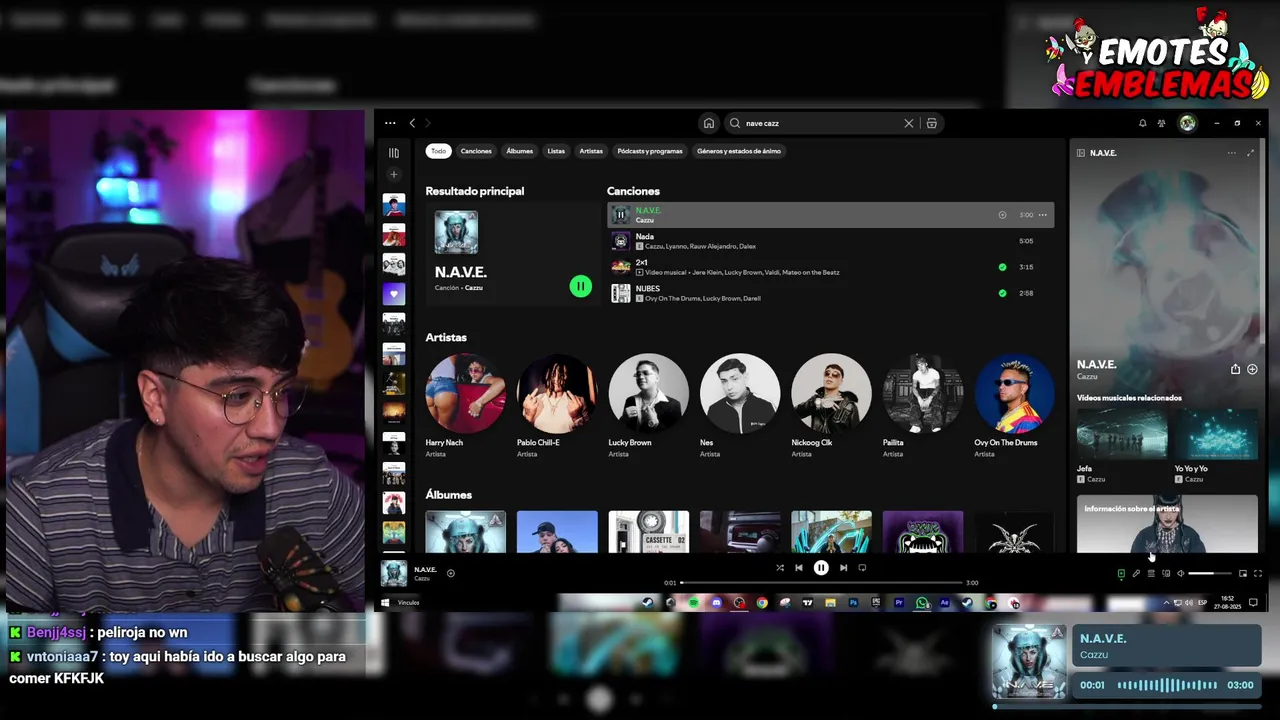Screen dimensions: 1280x720
Task: Select the Listas filter chip
Action: [556, 151]
